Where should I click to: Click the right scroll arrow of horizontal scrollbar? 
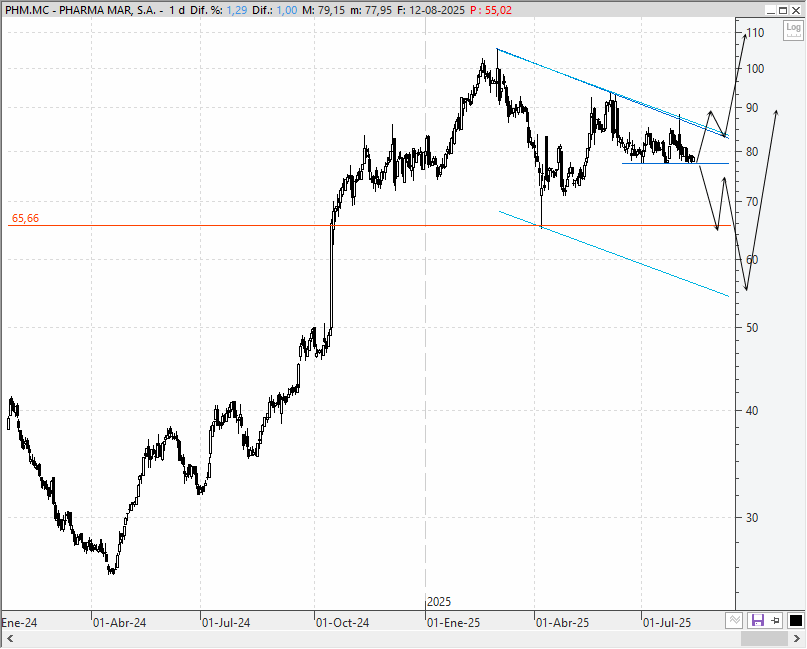click(x=798, y=639)
